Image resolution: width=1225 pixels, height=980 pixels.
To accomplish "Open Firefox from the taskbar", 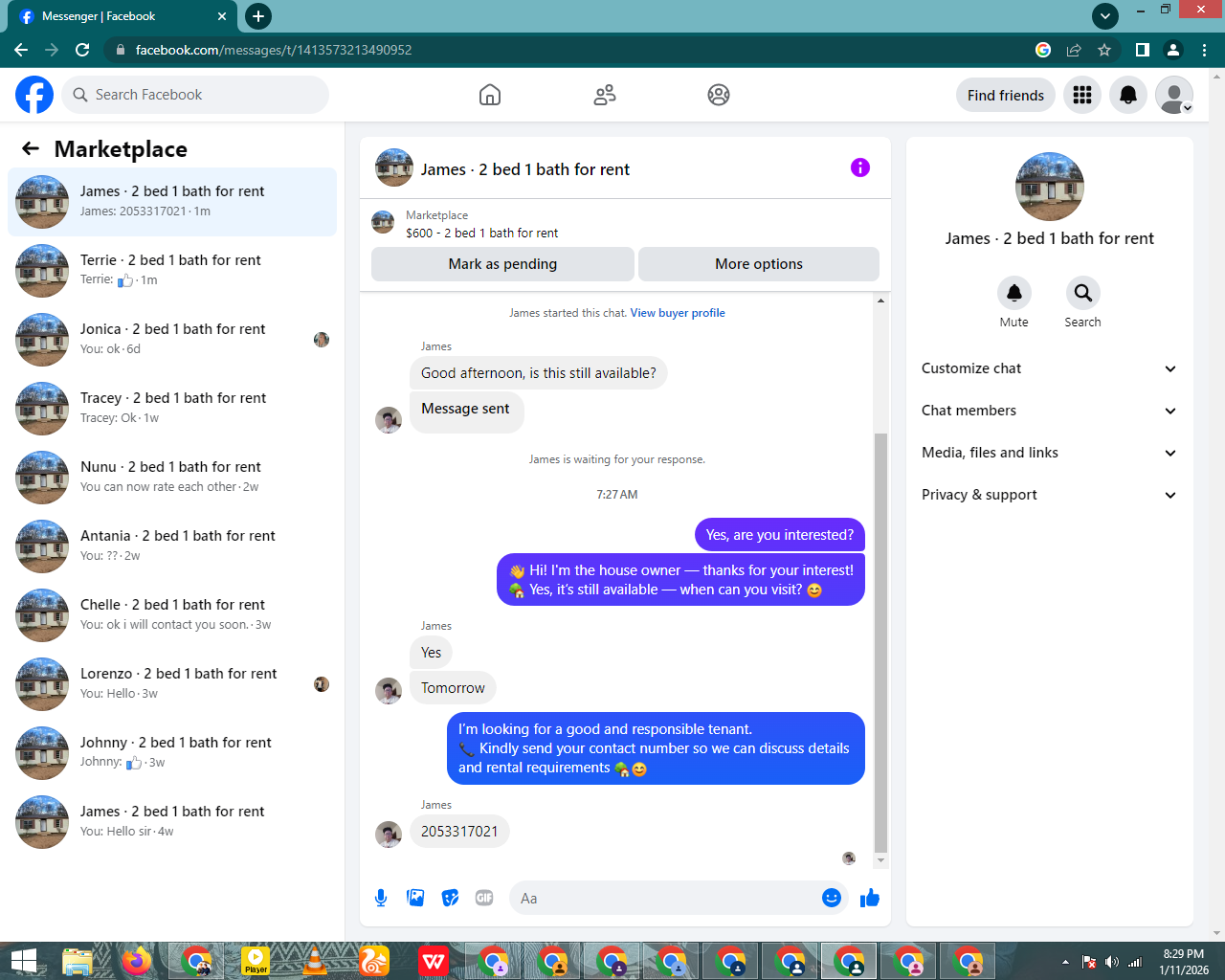I will click(137, 961).
